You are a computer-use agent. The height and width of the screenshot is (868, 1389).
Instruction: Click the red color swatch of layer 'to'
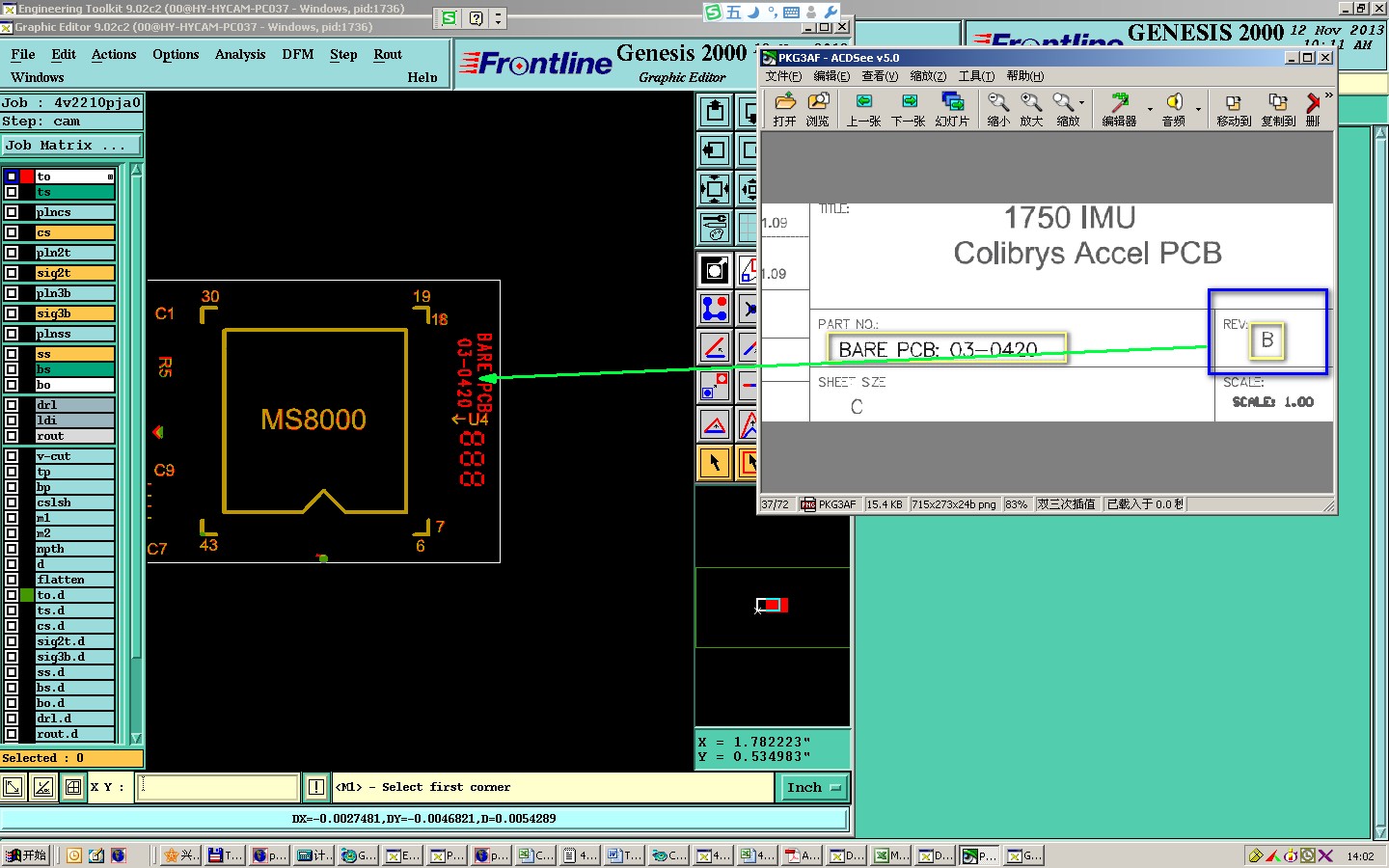point(27,176)
